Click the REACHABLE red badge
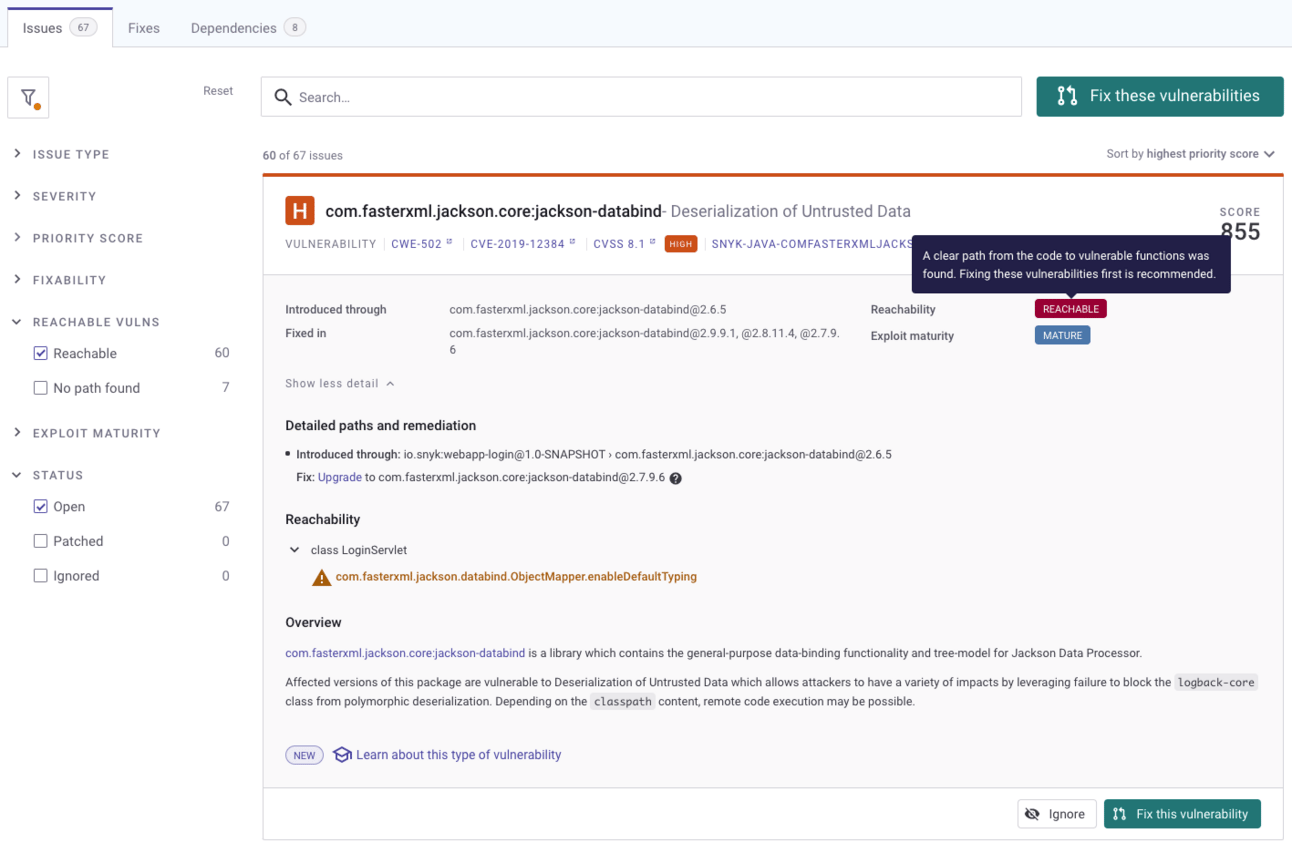The height and width of the screenshot is (843, 1292). (1070, 309)
